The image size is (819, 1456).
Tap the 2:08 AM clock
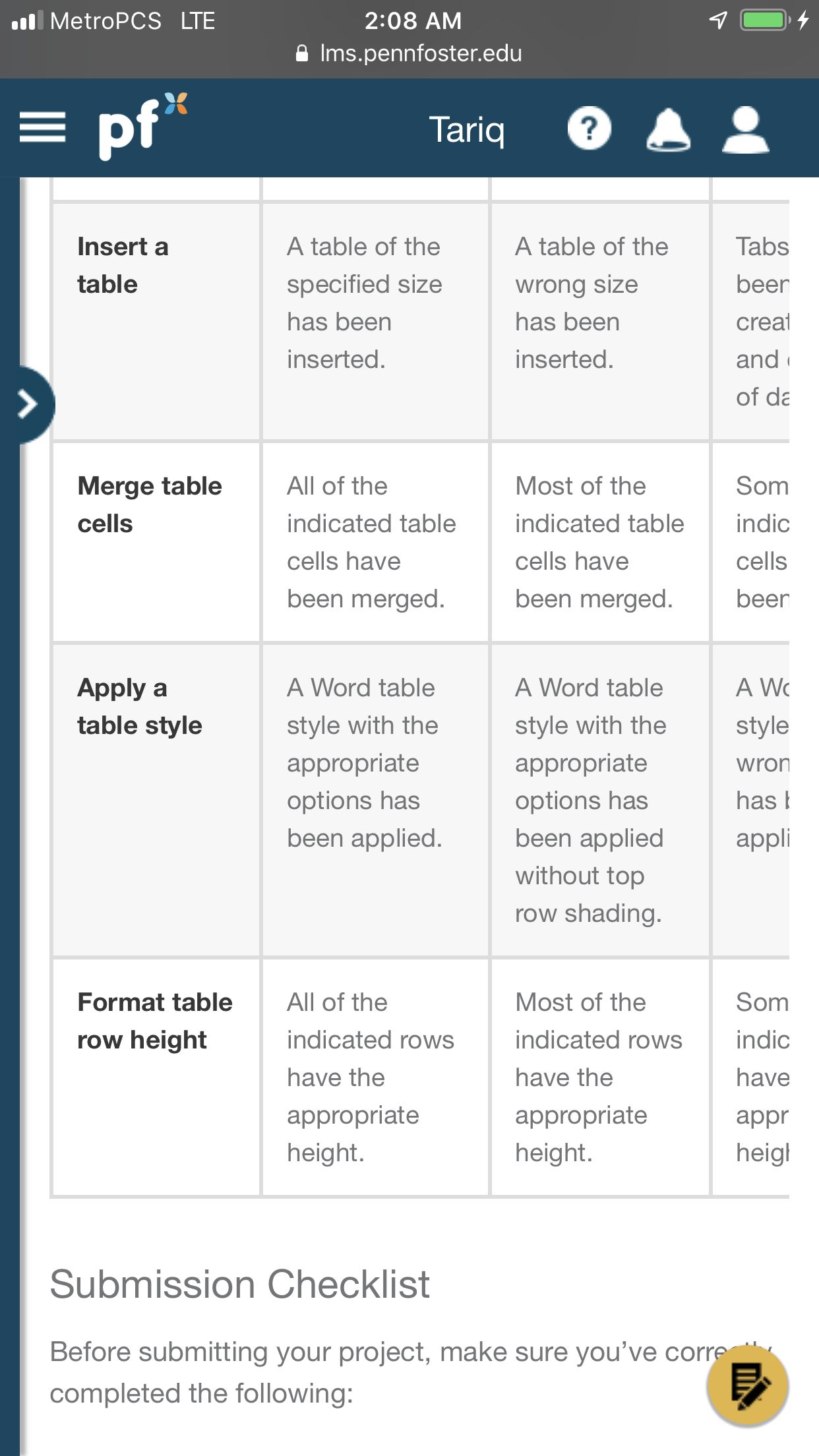413,20
